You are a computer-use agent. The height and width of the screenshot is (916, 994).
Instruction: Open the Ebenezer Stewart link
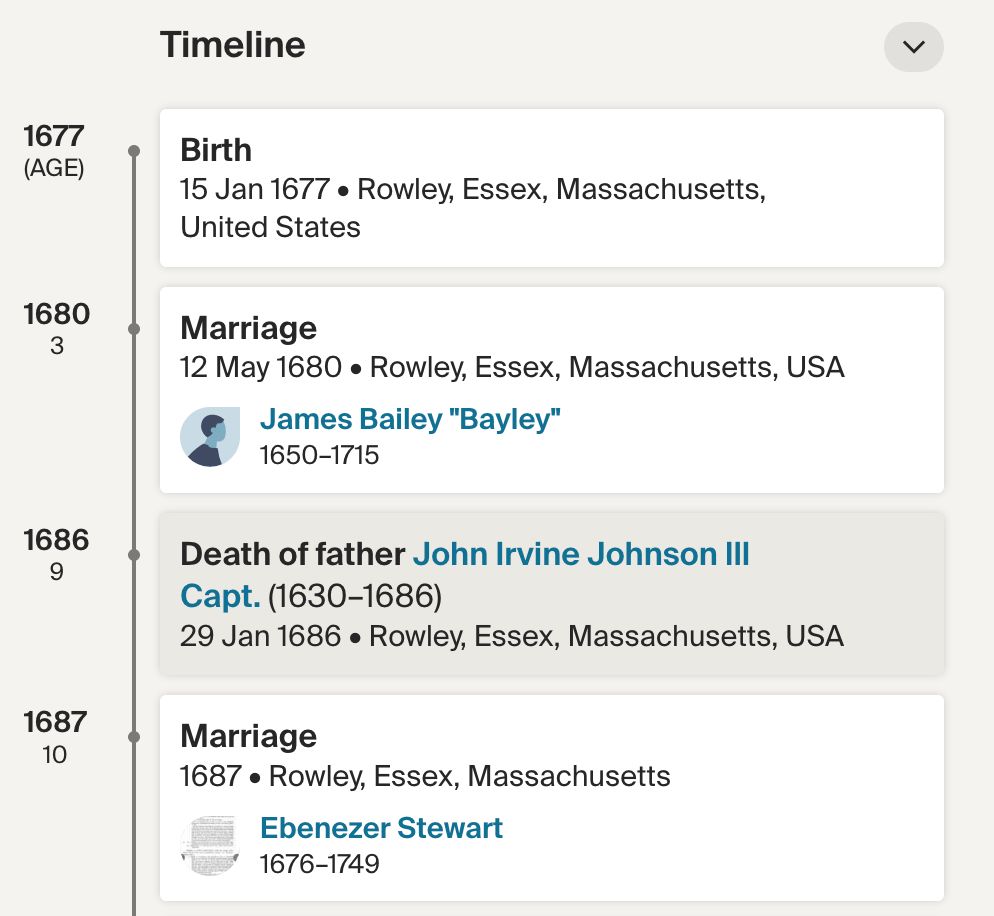click(381, 828)
